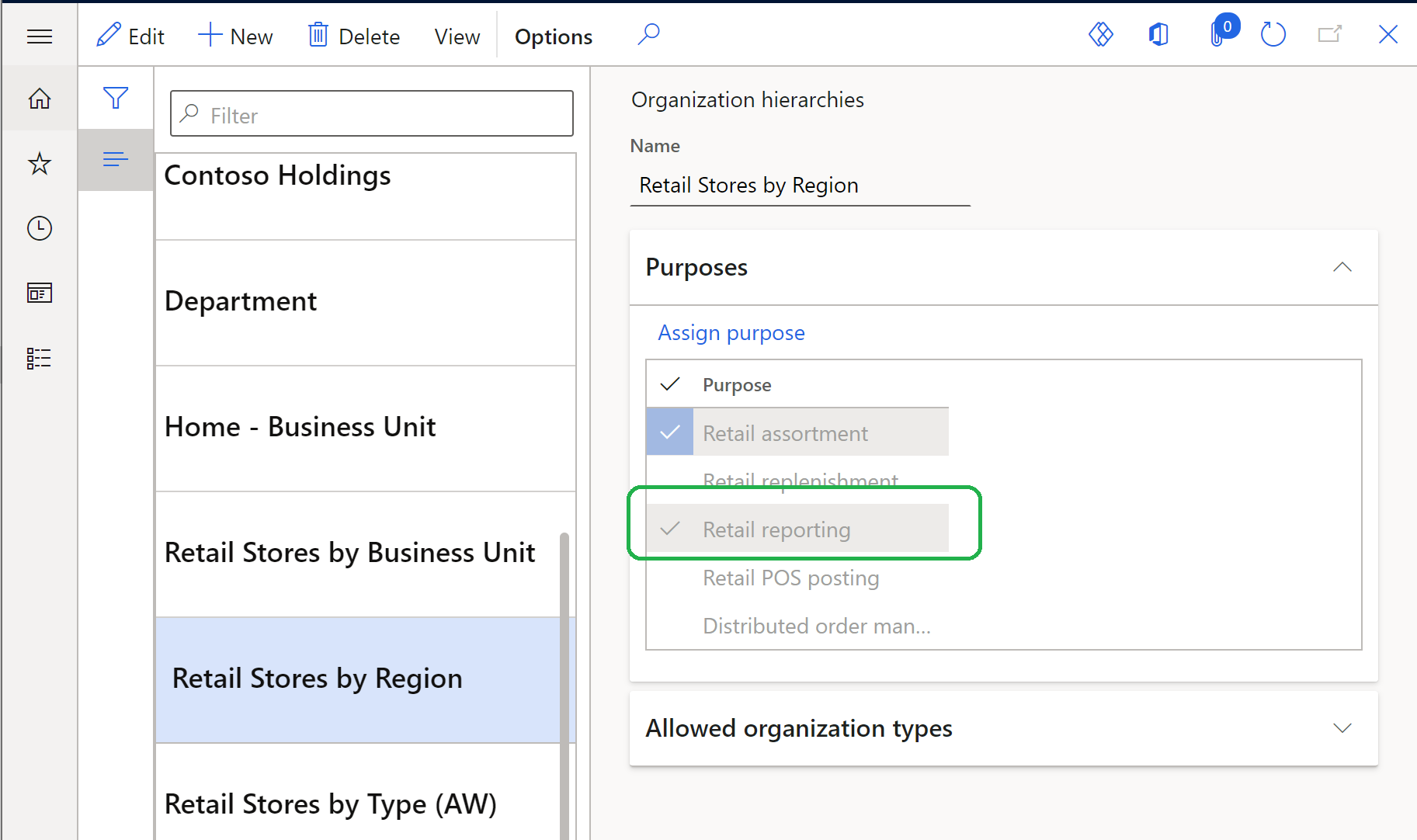Open the navigation hamburger menu

pyautogui.click(x=40, y=36)
